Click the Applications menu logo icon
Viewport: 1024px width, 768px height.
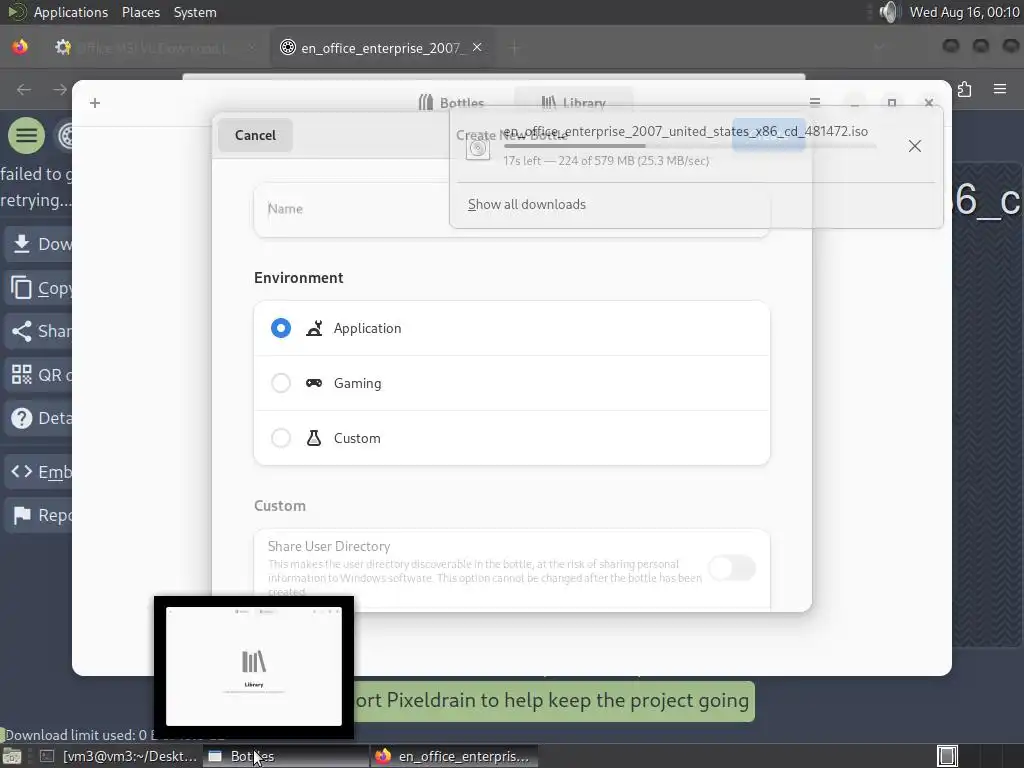click(16, 12)
